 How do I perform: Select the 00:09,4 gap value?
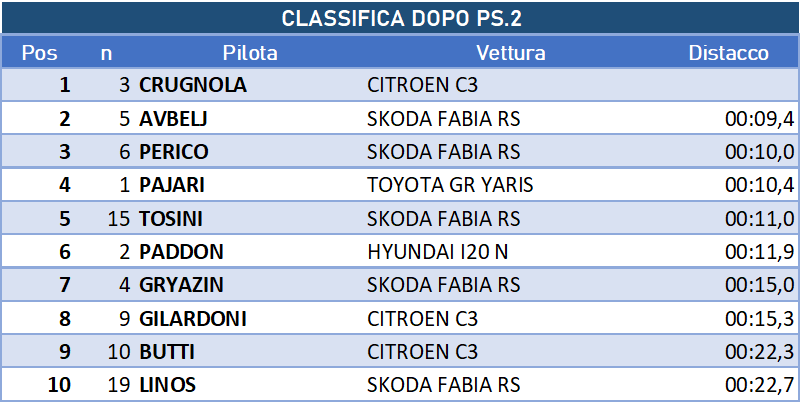pyautogui.click(x=760, y=119)
